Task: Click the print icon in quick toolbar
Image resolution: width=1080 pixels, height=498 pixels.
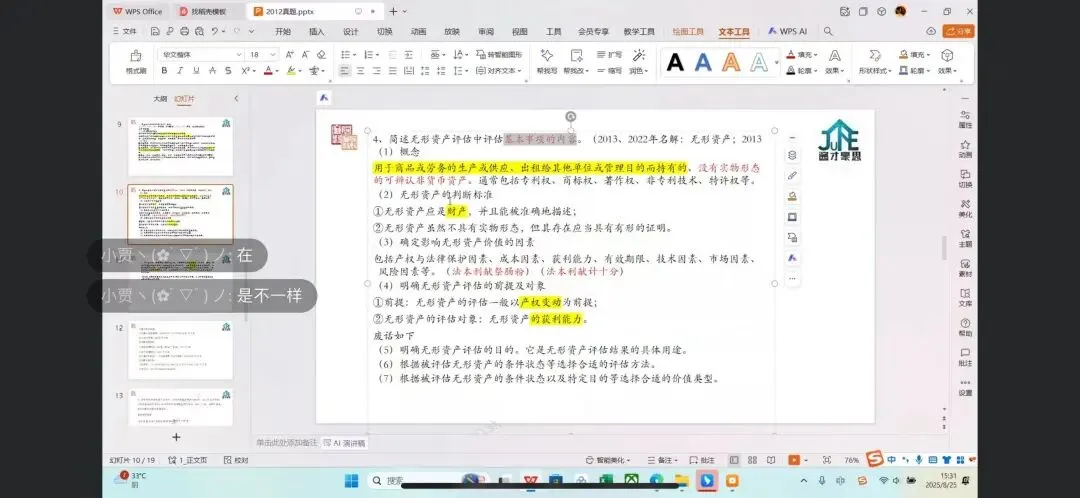Action: (185, 32)
